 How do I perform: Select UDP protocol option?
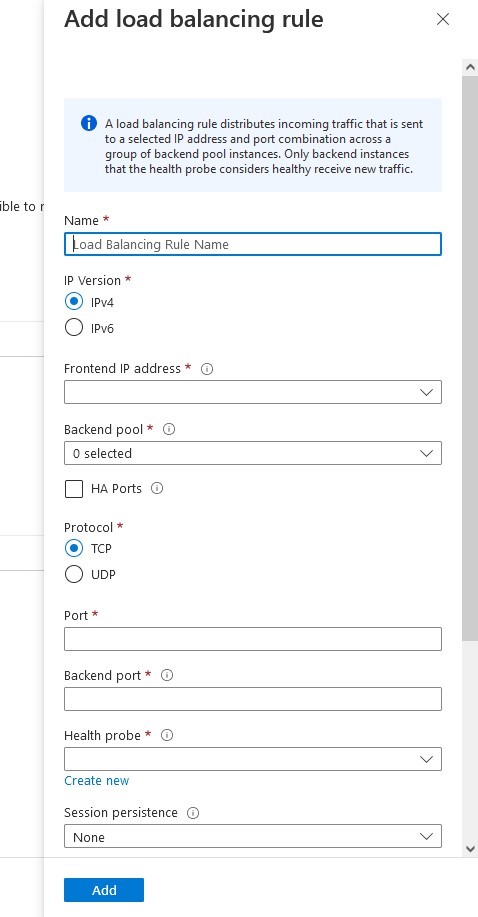[74, 574]
